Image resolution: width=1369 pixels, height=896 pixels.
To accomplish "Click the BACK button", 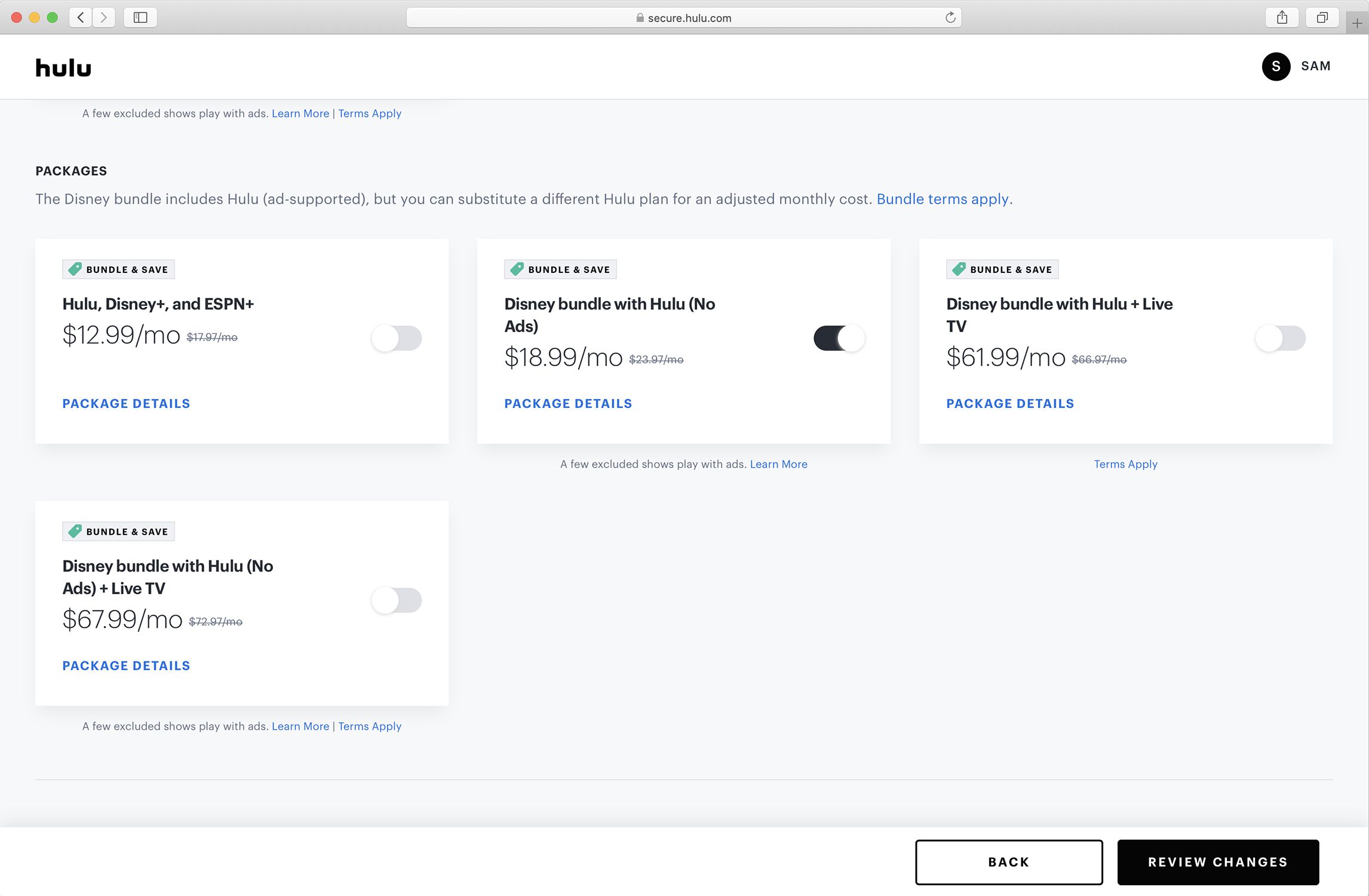I will point(1009,862).
